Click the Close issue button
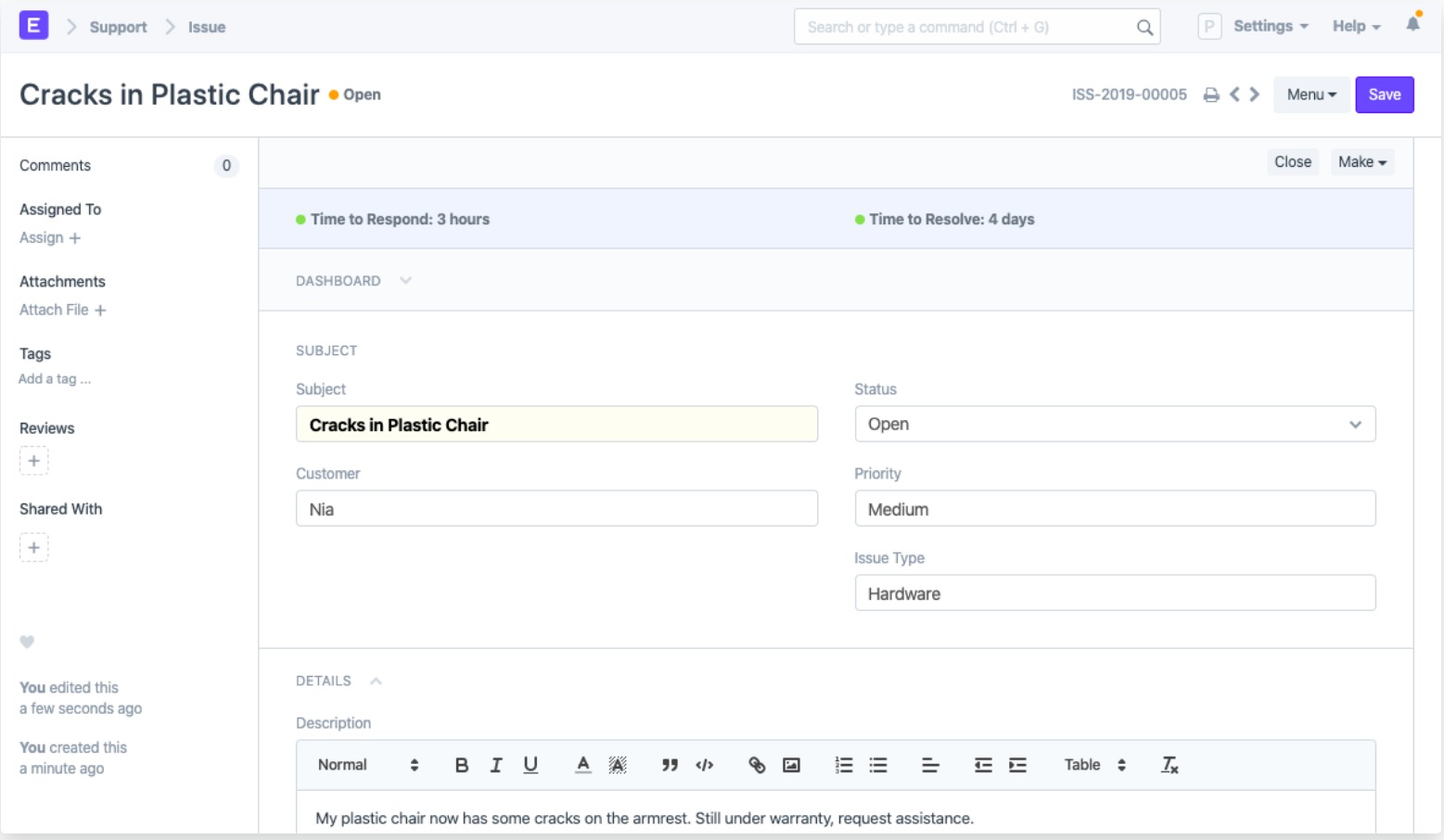 tap(1292, 162)
